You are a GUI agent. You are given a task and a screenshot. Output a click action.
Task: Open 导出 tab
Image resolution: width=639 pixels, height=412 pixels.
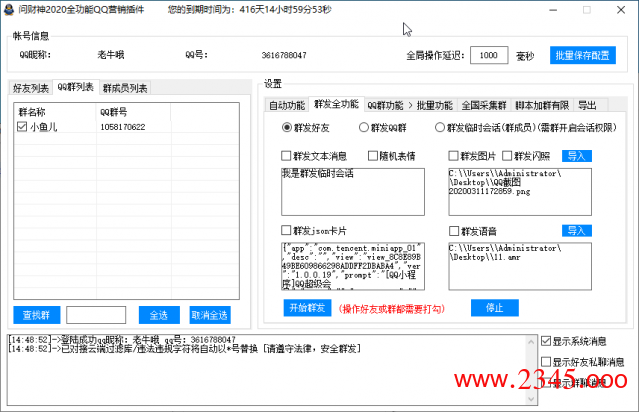coord(587,105)
